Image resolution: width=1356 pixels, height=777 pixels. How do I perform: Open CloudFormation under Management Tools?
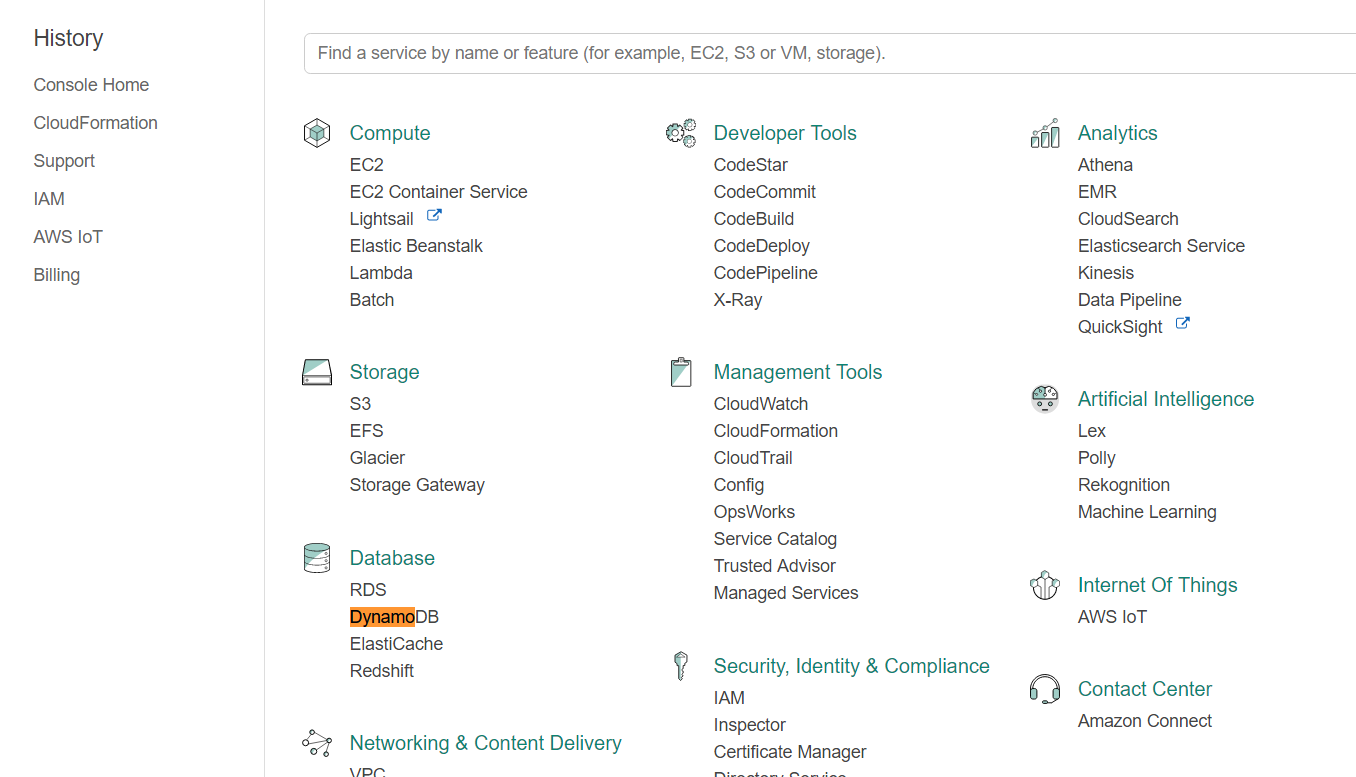(776, 431)
